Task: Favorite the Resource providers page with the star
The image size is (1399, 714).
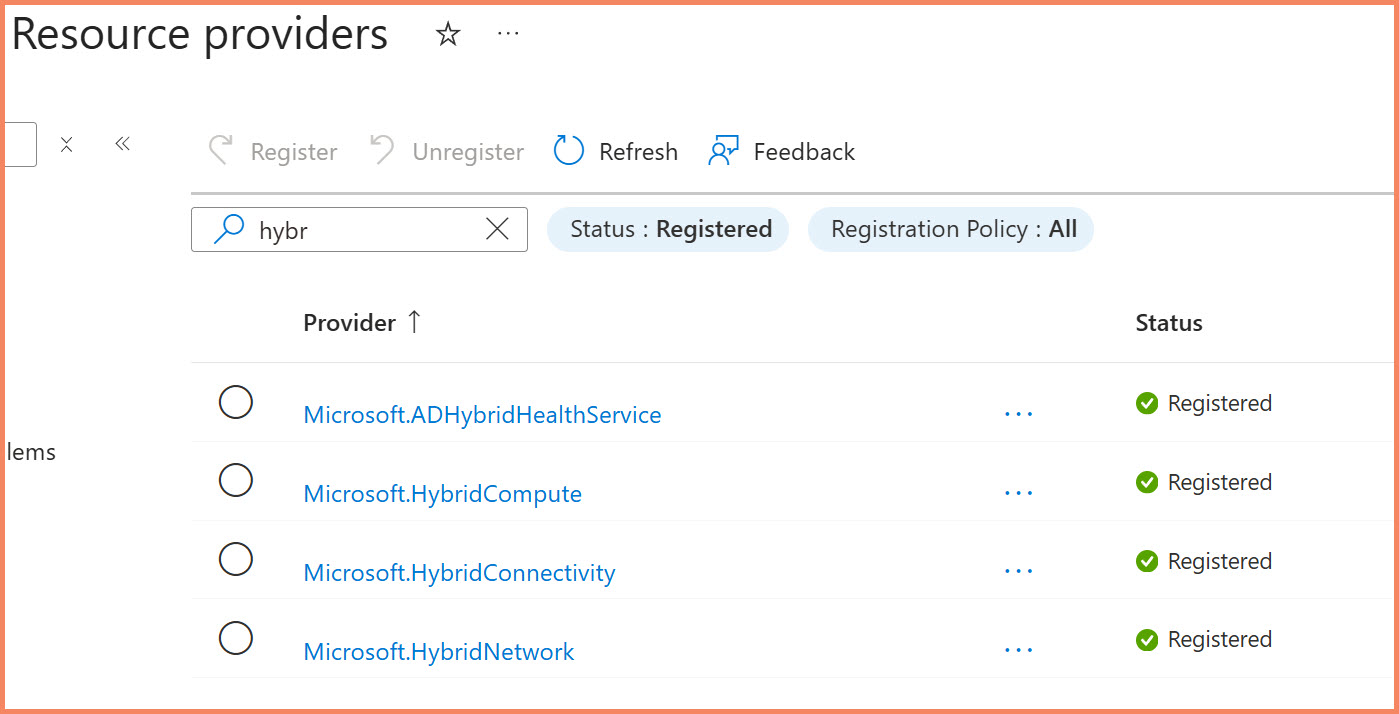Action: coord(448,35)
